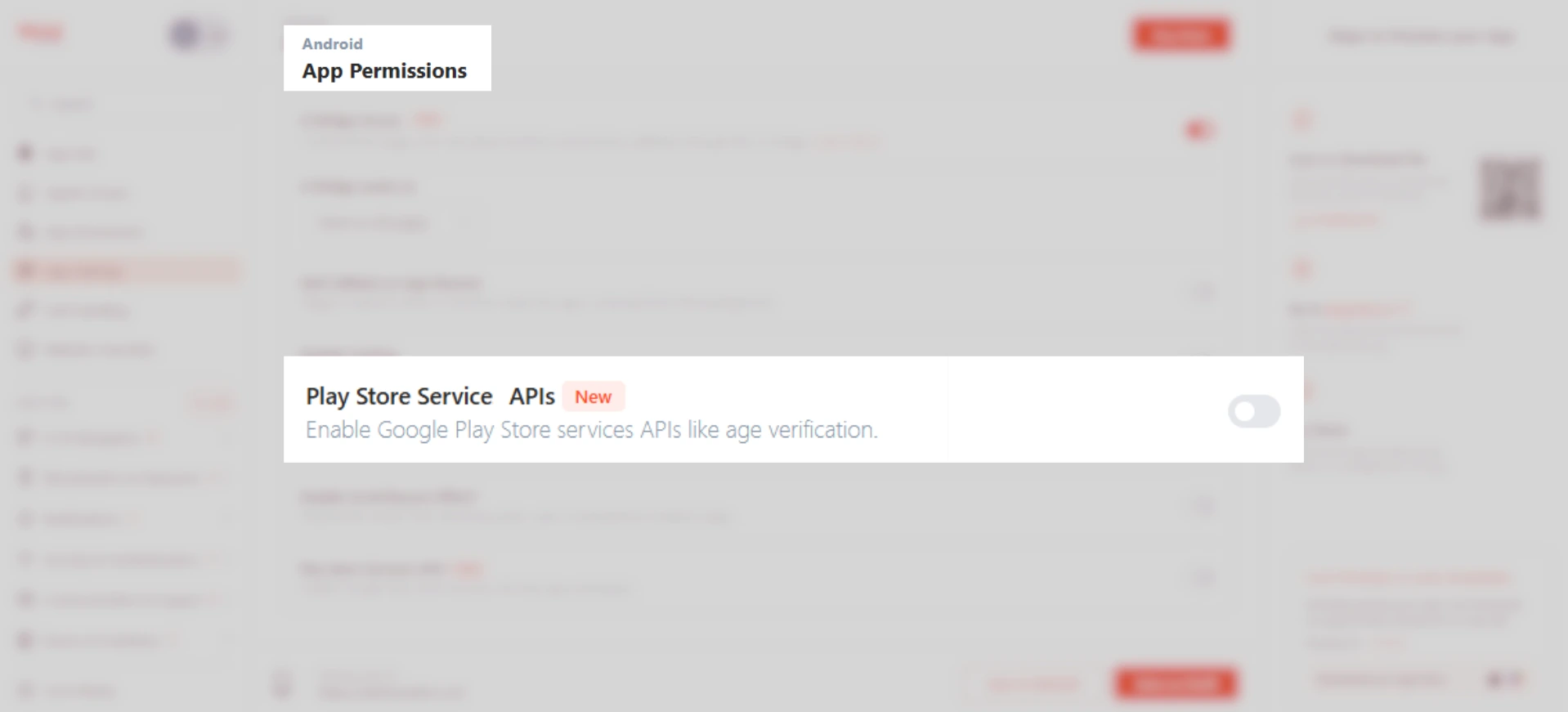1568x712 pixels.
Task: Click the "Android" label above App Permissions
Action: click(332, 44)
